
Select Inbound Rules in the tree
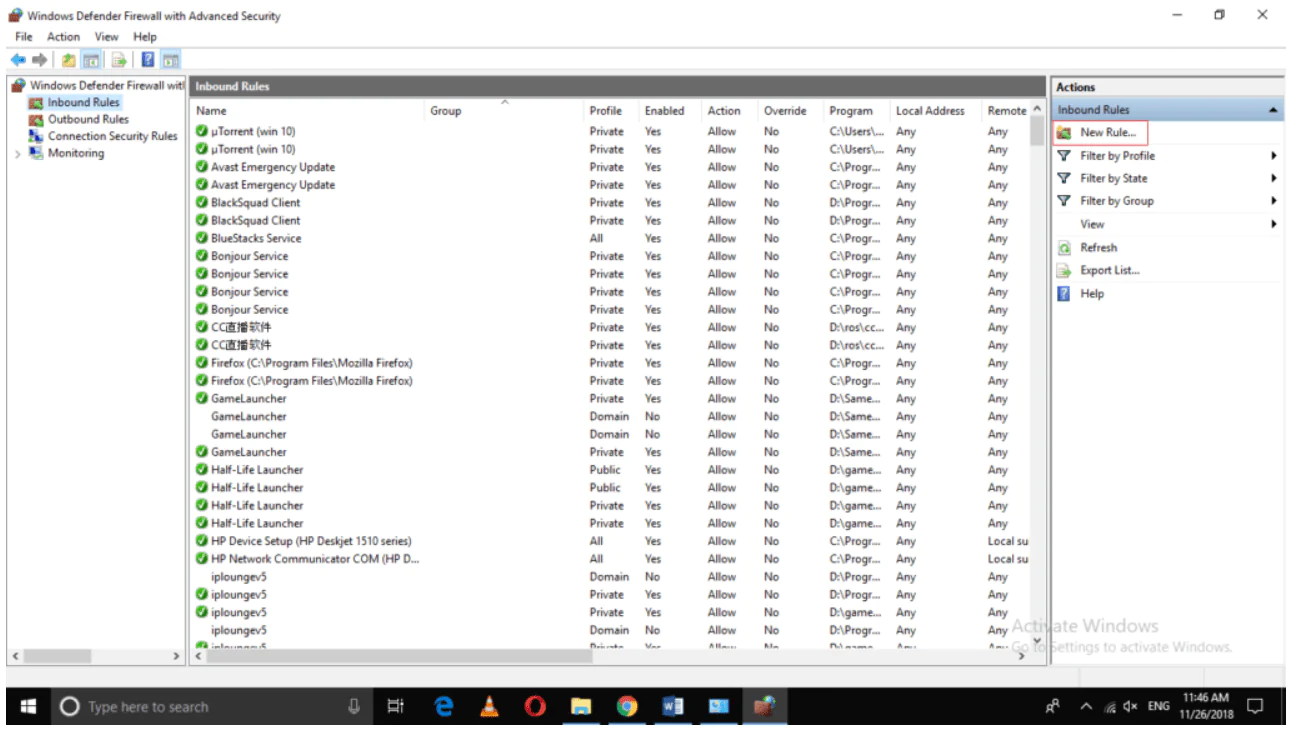pos(83,103)
